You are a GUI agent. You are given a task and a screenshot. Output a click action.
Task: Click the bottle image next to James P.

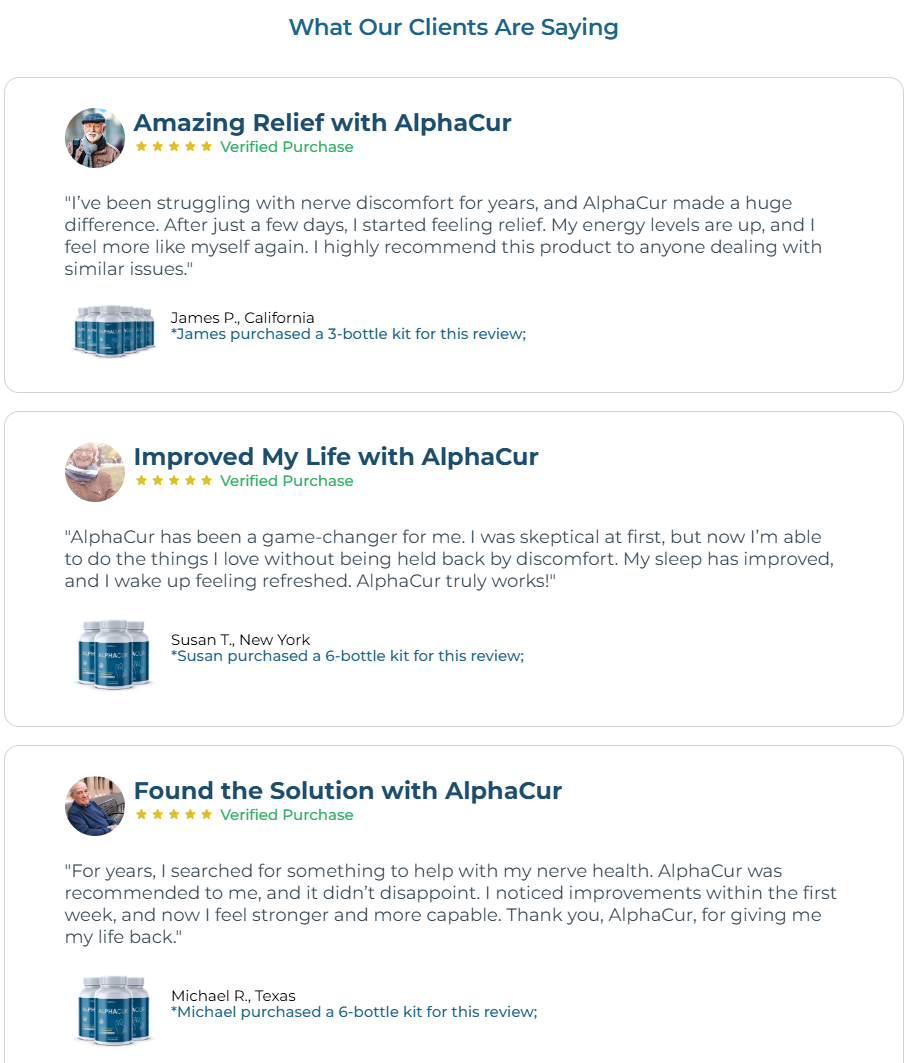coord(114,330)
